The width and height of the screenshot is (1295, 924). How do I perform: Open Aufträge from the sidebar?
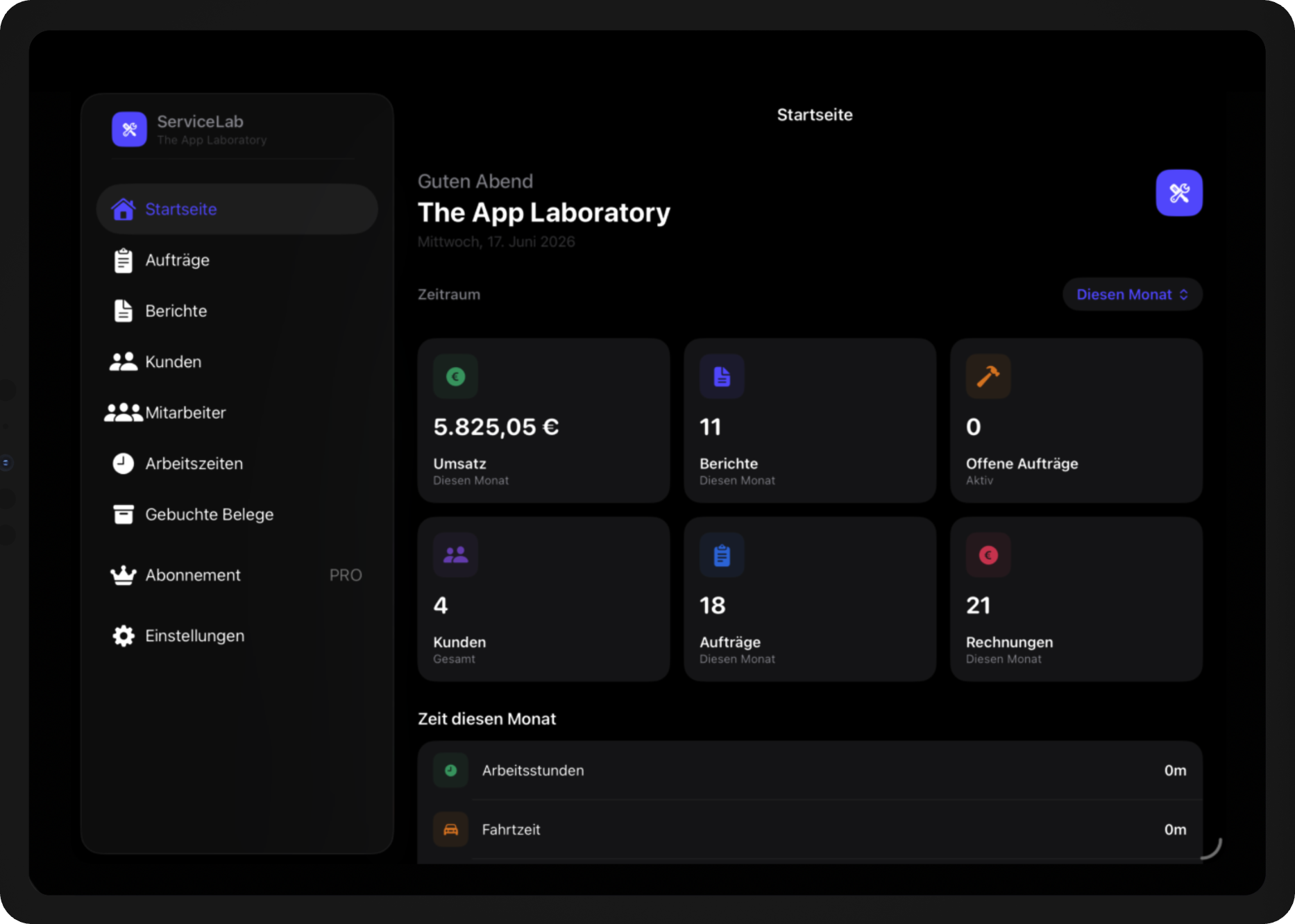pyautogui.click(x=237, y=260)
